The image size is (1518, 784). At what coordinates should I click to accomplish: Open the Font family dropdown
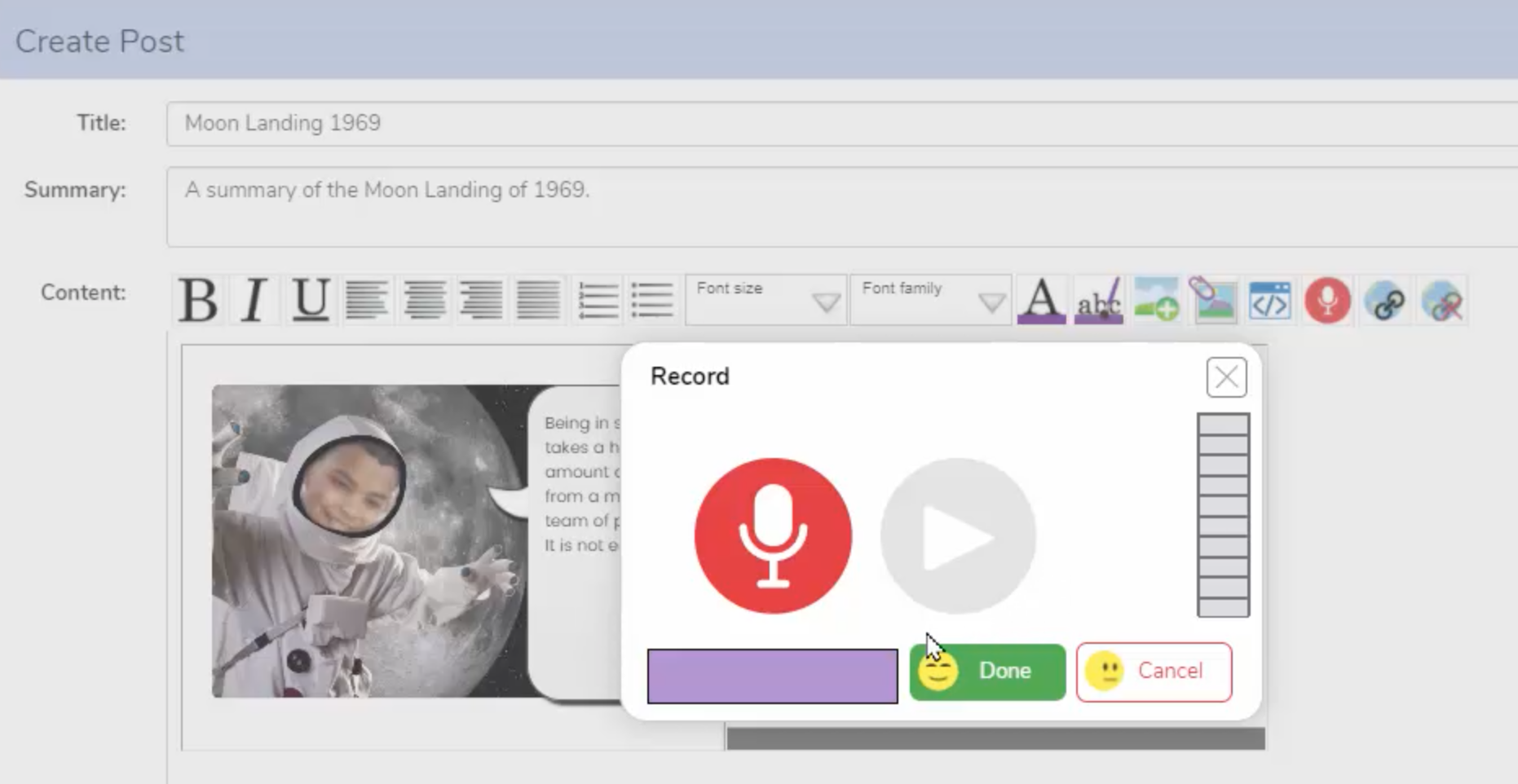coord(930,301)
